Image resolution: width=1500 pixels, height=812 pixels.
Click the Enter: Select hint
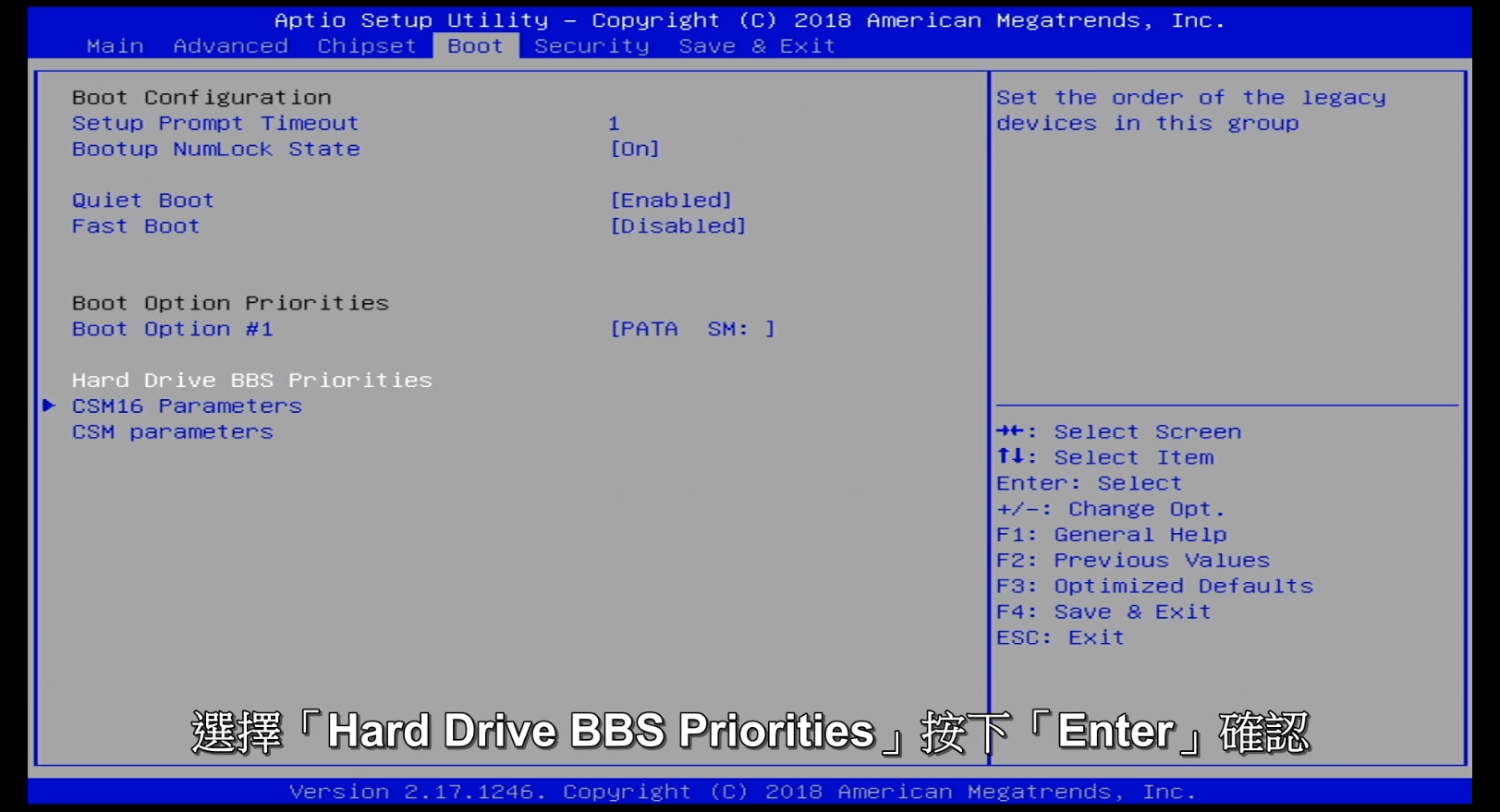[x=1090, y=484]
